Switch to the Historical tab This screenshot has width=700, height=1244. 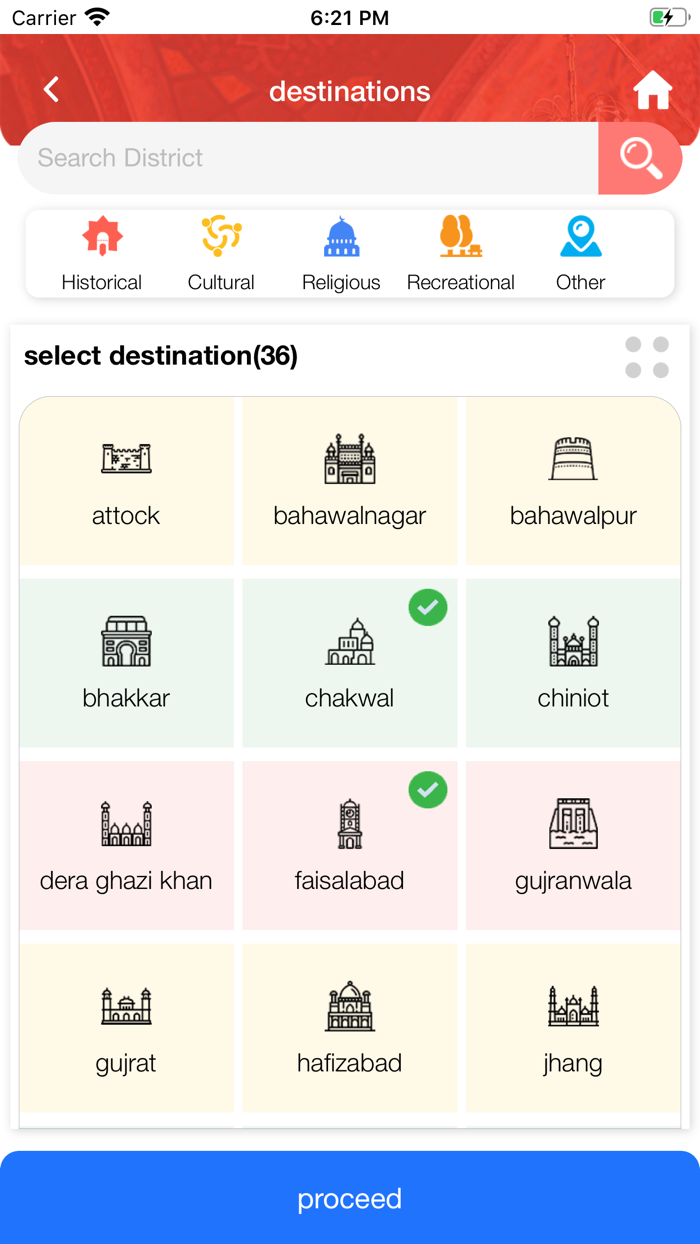(101, 252)
